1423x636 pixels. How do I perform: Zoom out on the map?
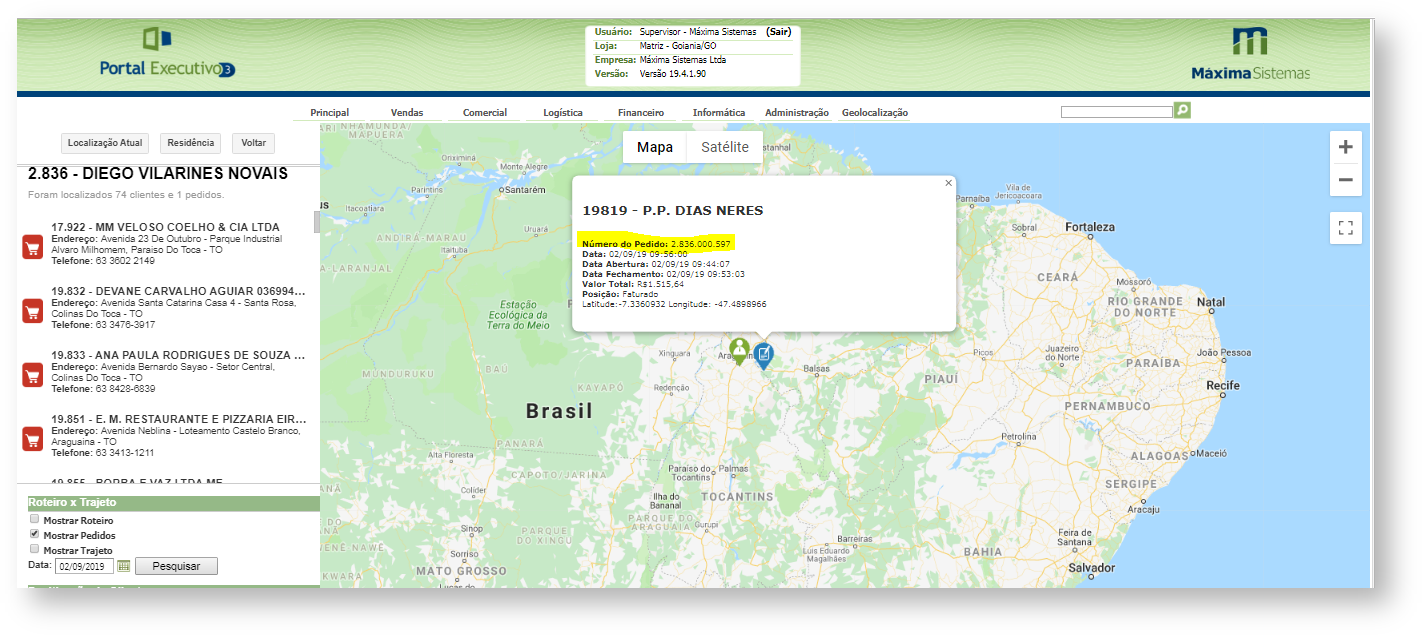1345,180
